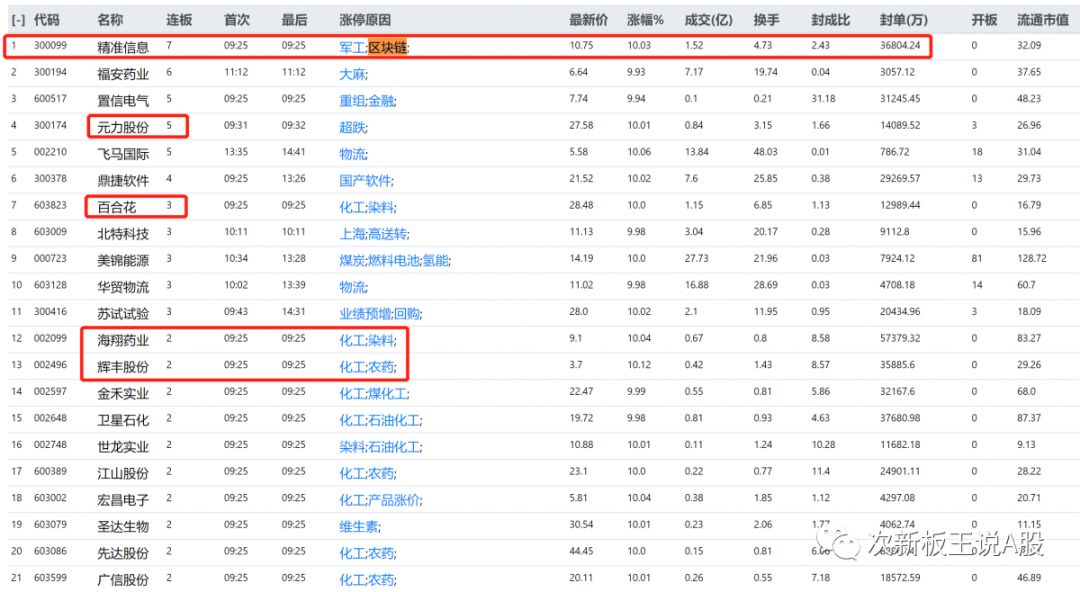Screen dimensions: 1080x592
Task: Select stock name 卫星石化
Action: tap(123, 420)
